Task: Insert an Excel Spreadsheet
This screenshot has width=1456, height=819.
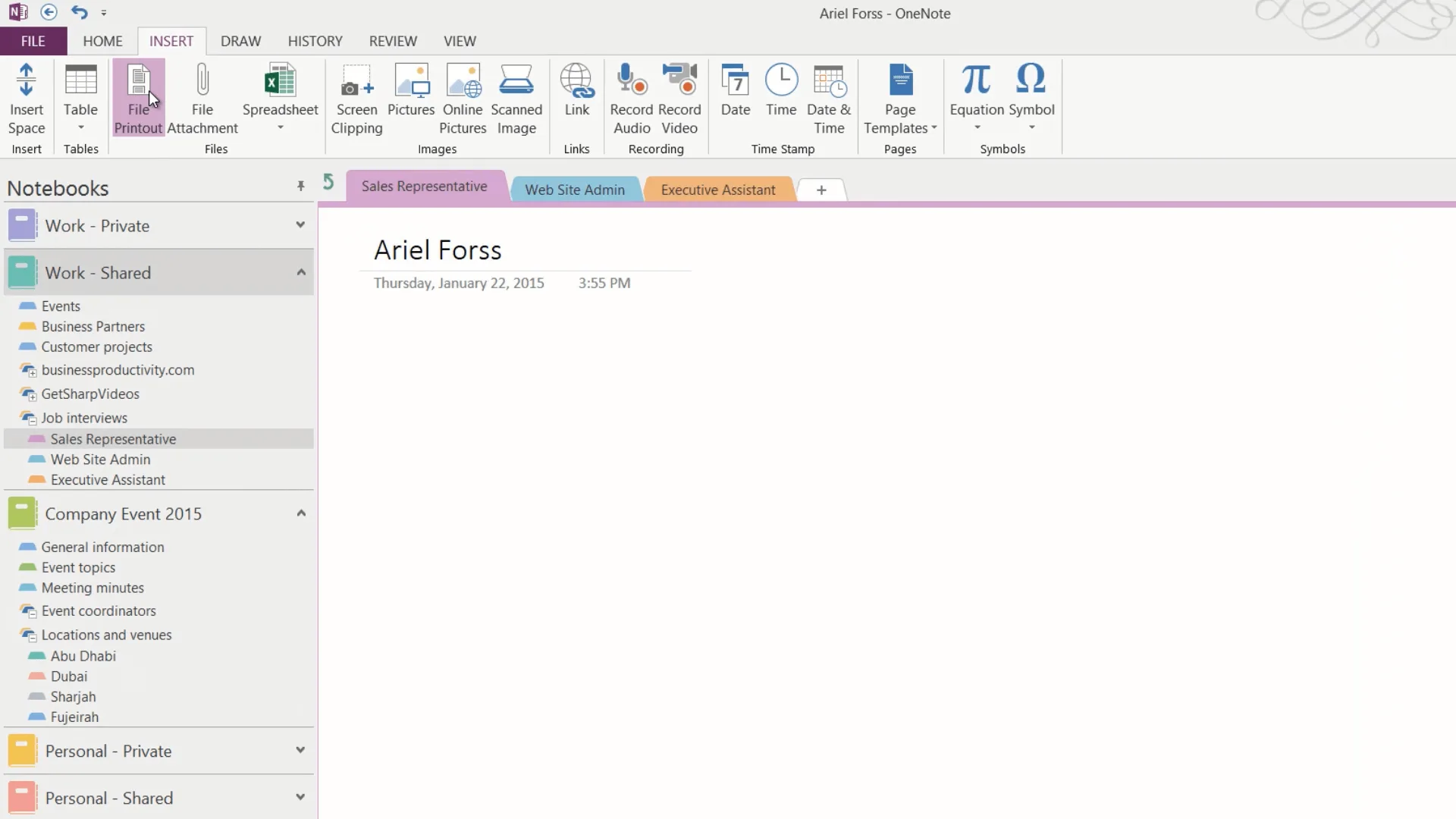Action: tap(280, 99)
